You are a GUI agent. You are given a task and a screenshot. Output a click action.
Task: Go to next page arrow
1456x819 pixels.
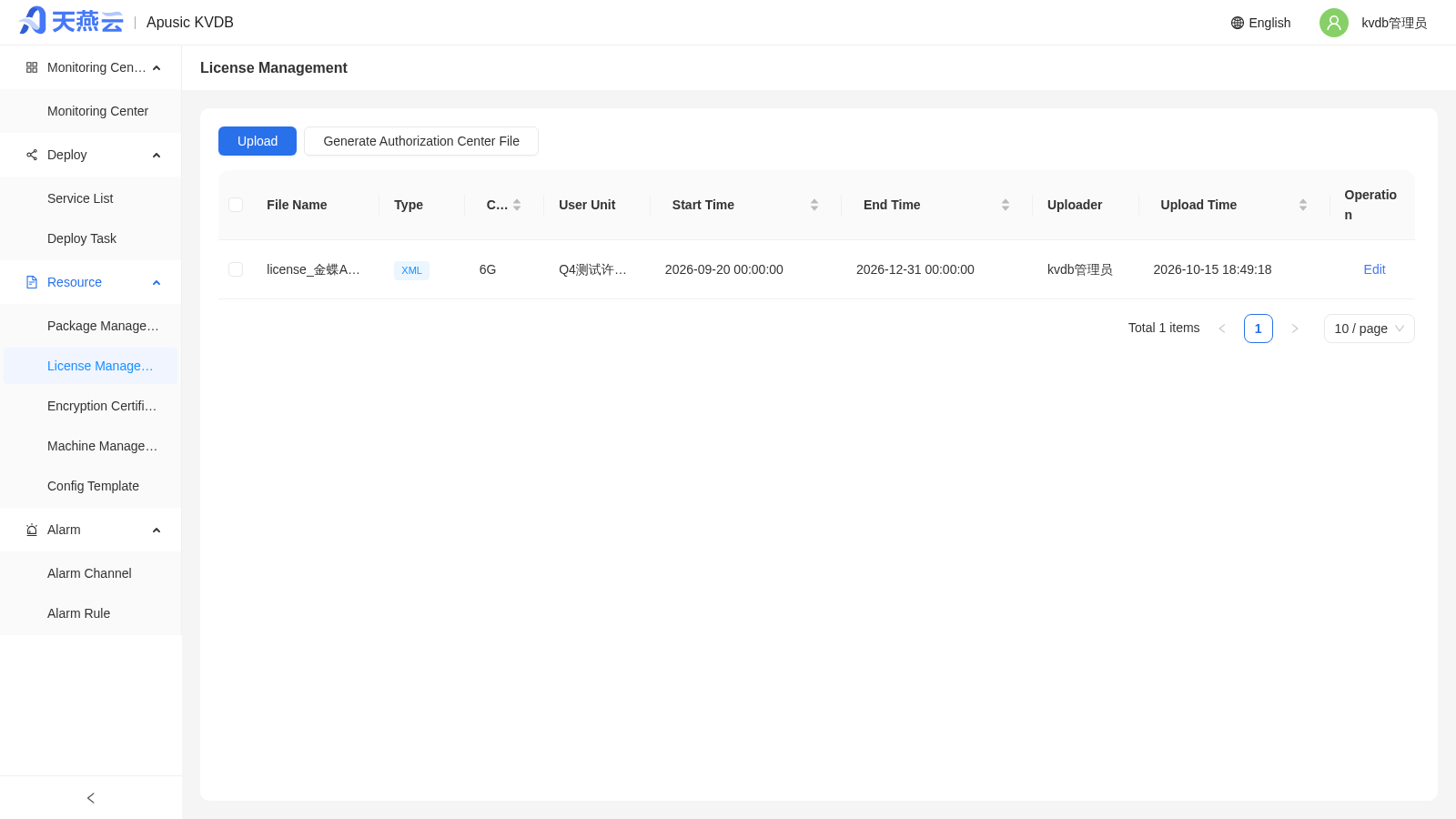[1295, 329]
